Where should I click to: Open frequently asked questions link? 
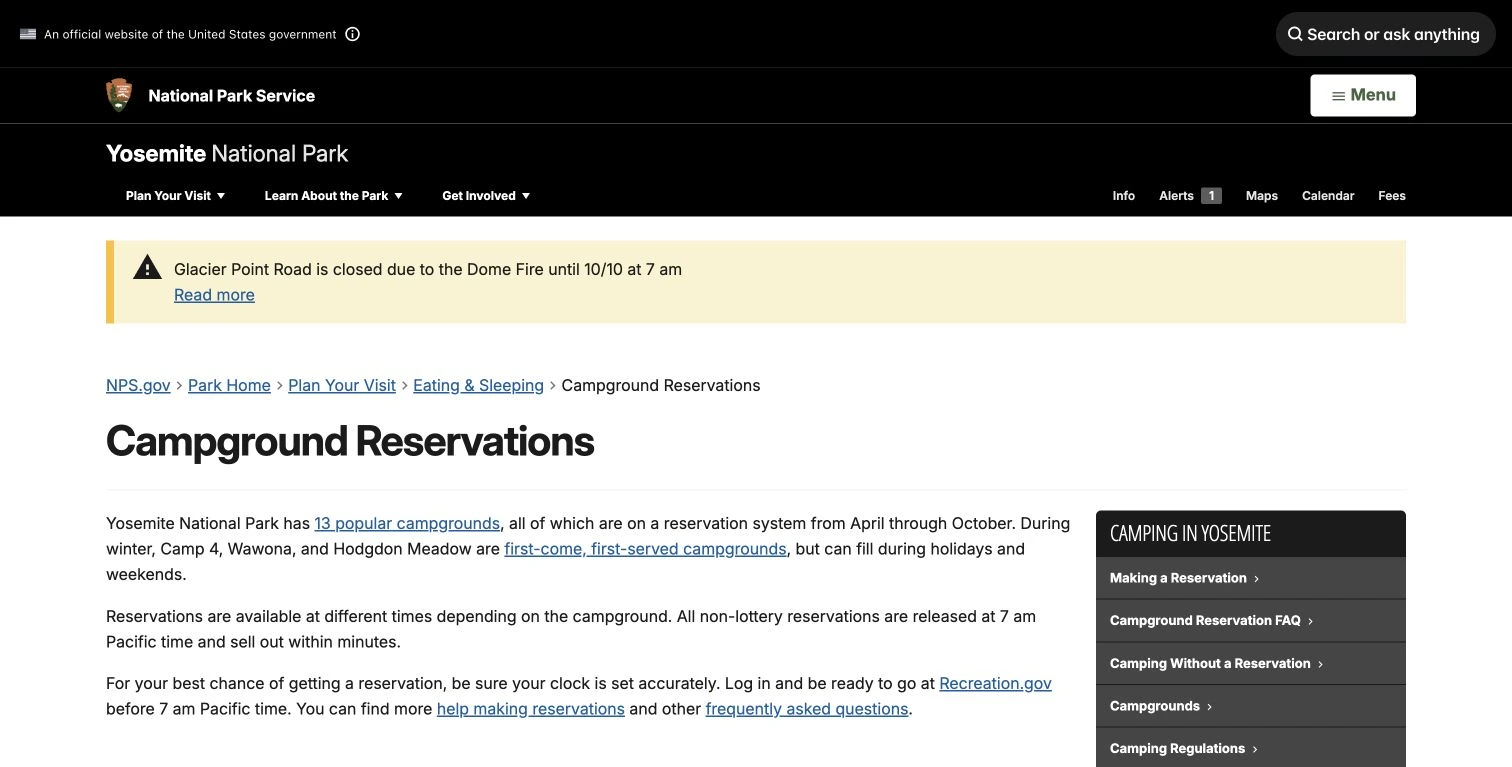point(807,709)
